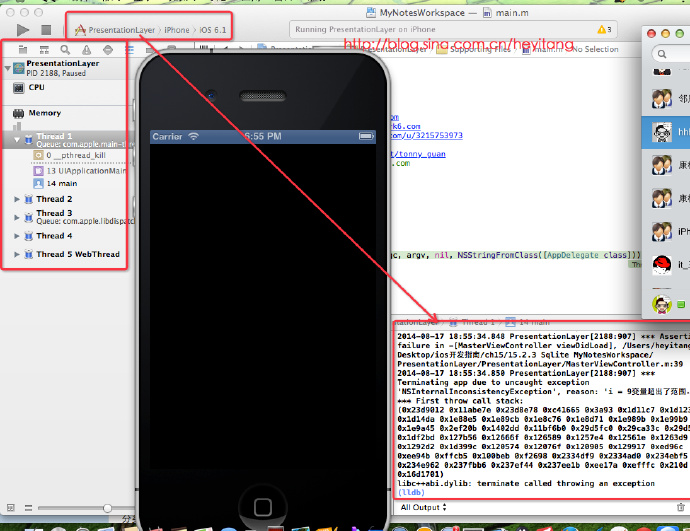Click debug navigator bottom-left filter icon
690x531 pixels.
click(x=11, y=508)
